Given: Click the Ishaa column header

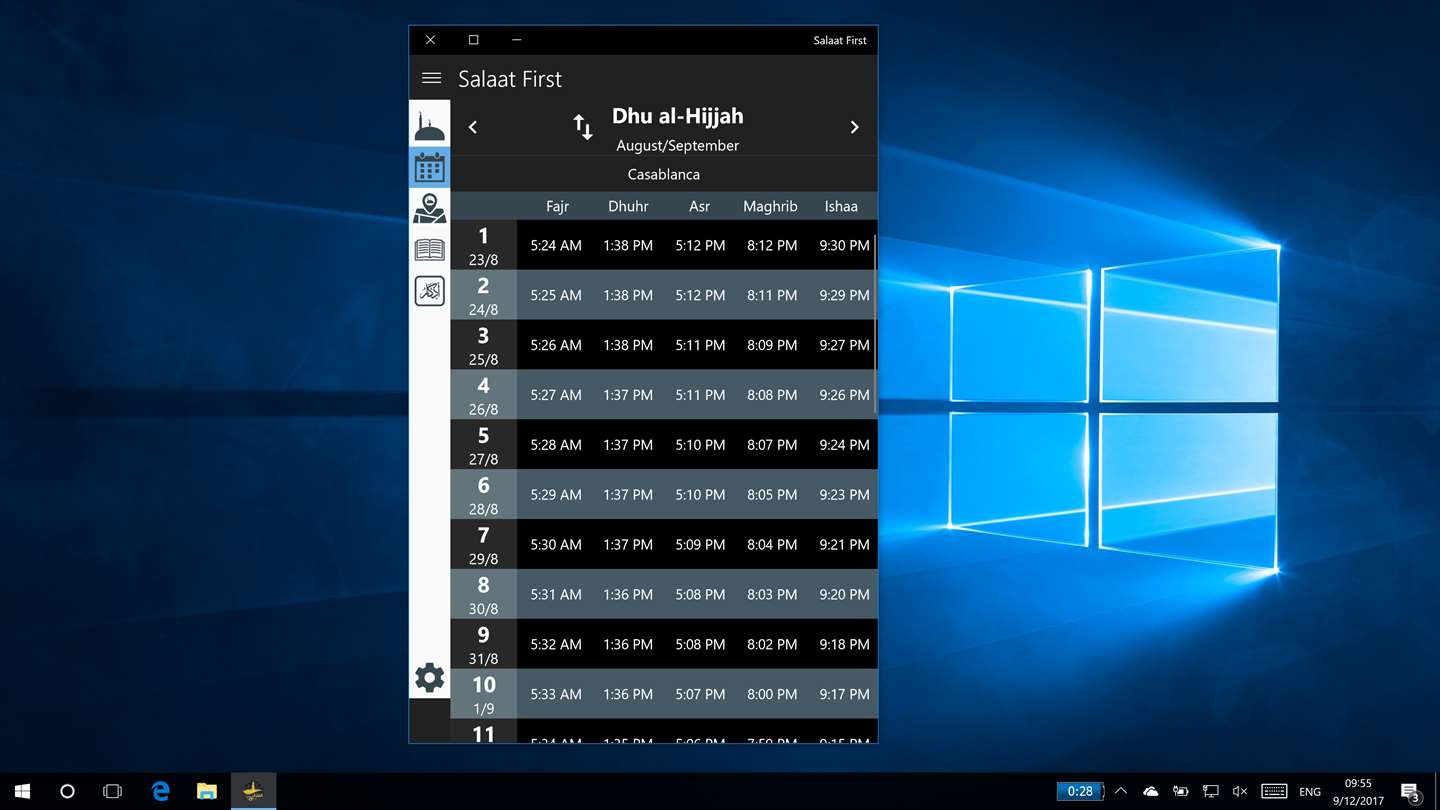Looking at the screenshot, I should click(x=841, y=206).
